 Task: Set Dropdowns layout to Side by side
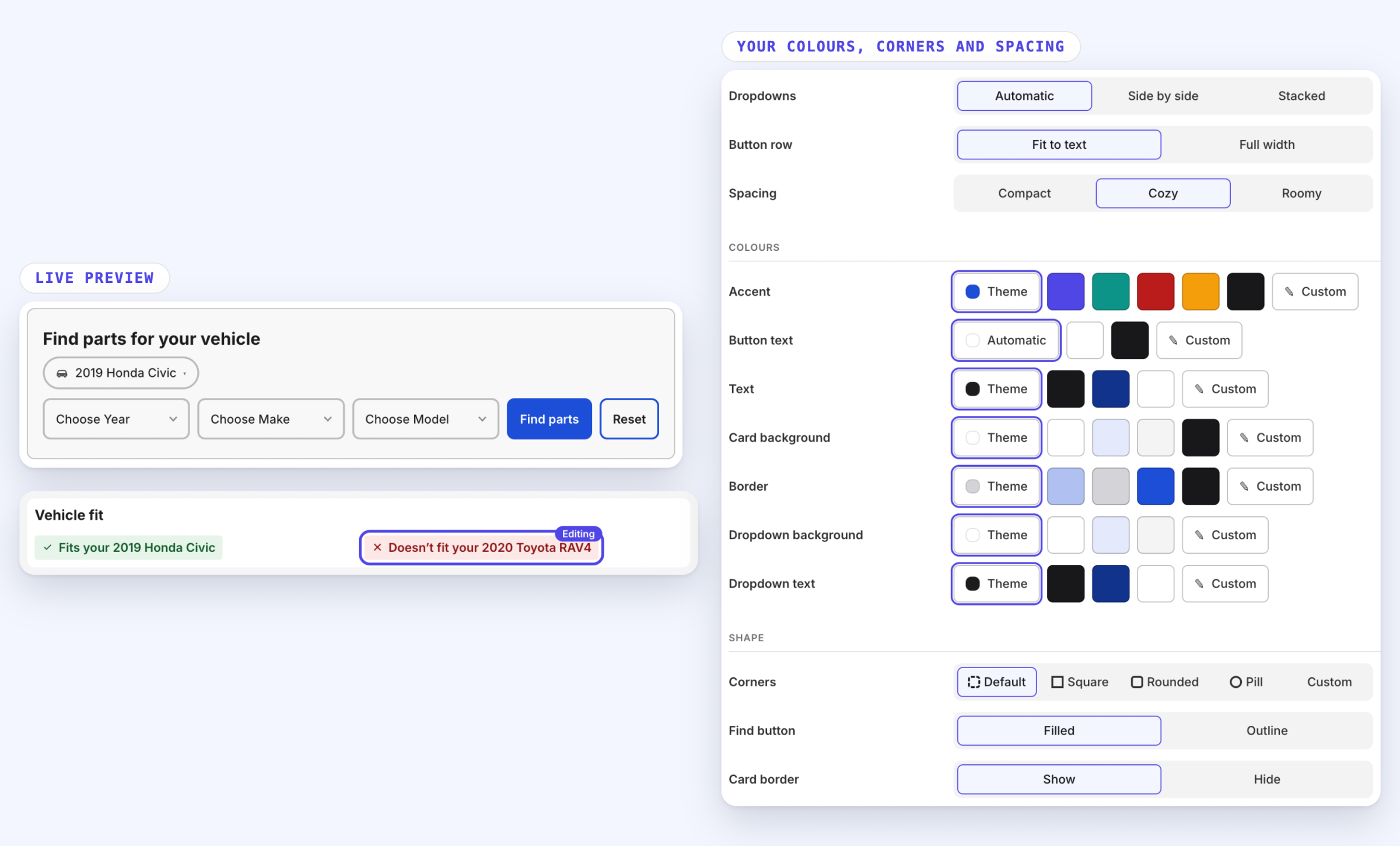[x=1163, y=96]
